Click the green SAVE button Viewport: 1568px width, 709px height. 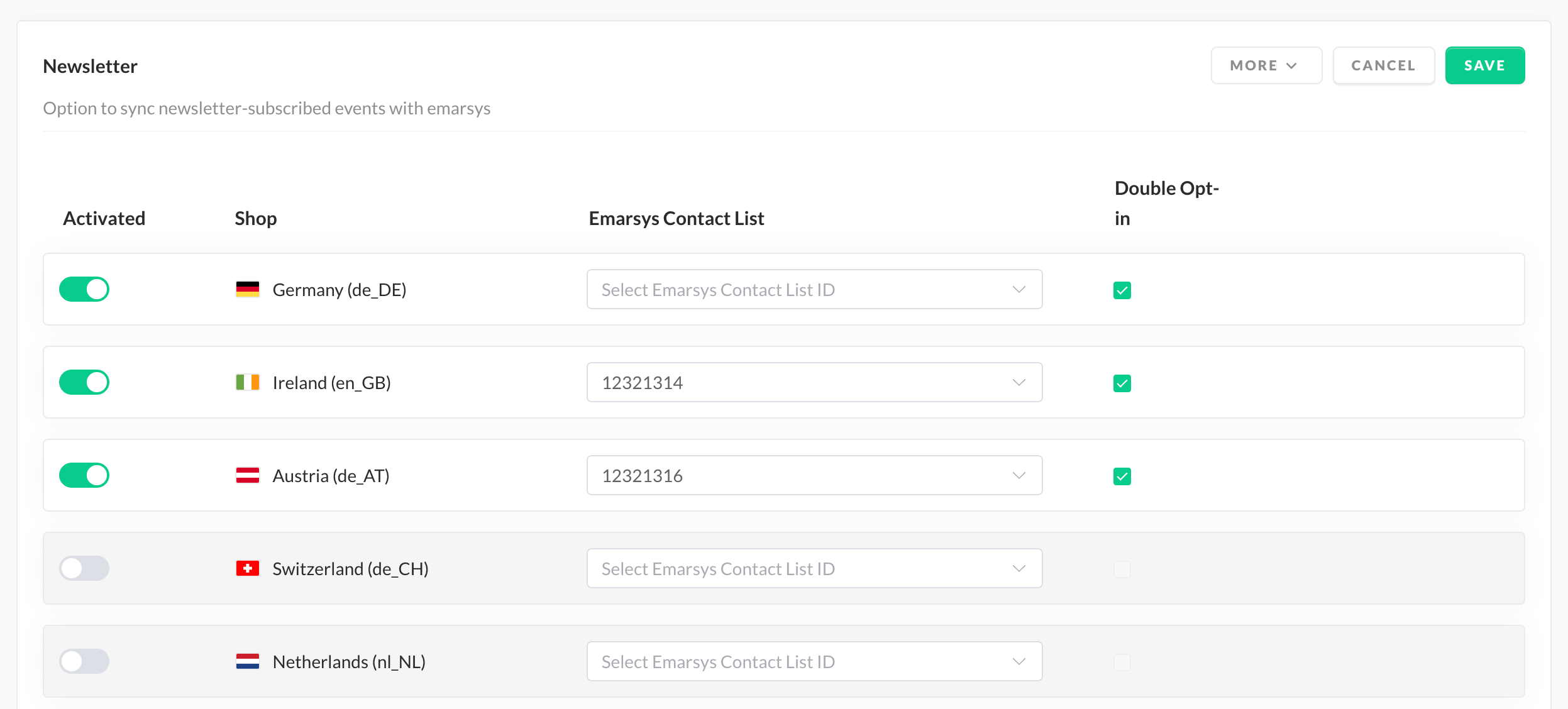(1484, 65)
